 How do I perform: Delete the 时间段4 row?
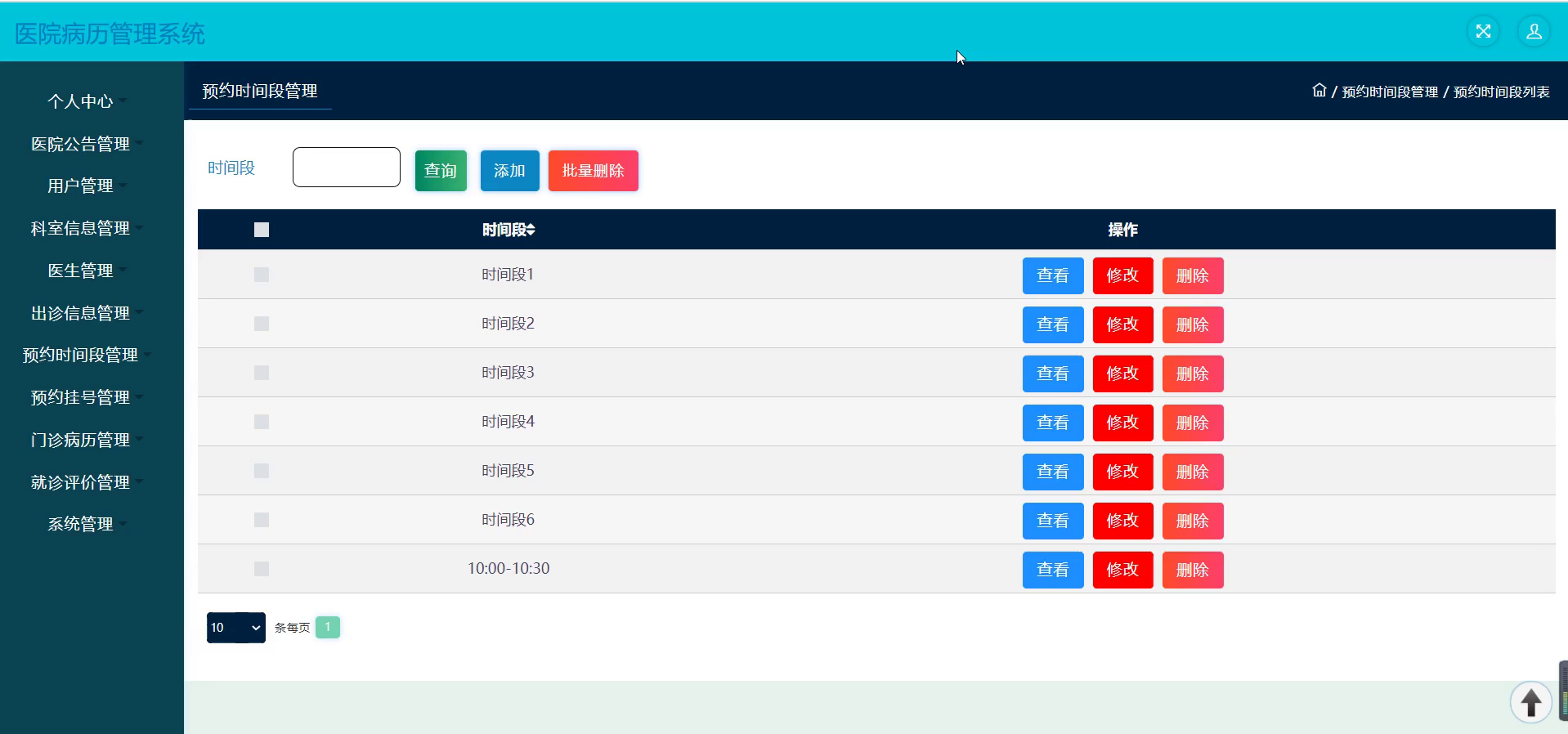pyautogui.click(x=1193, y=423)
